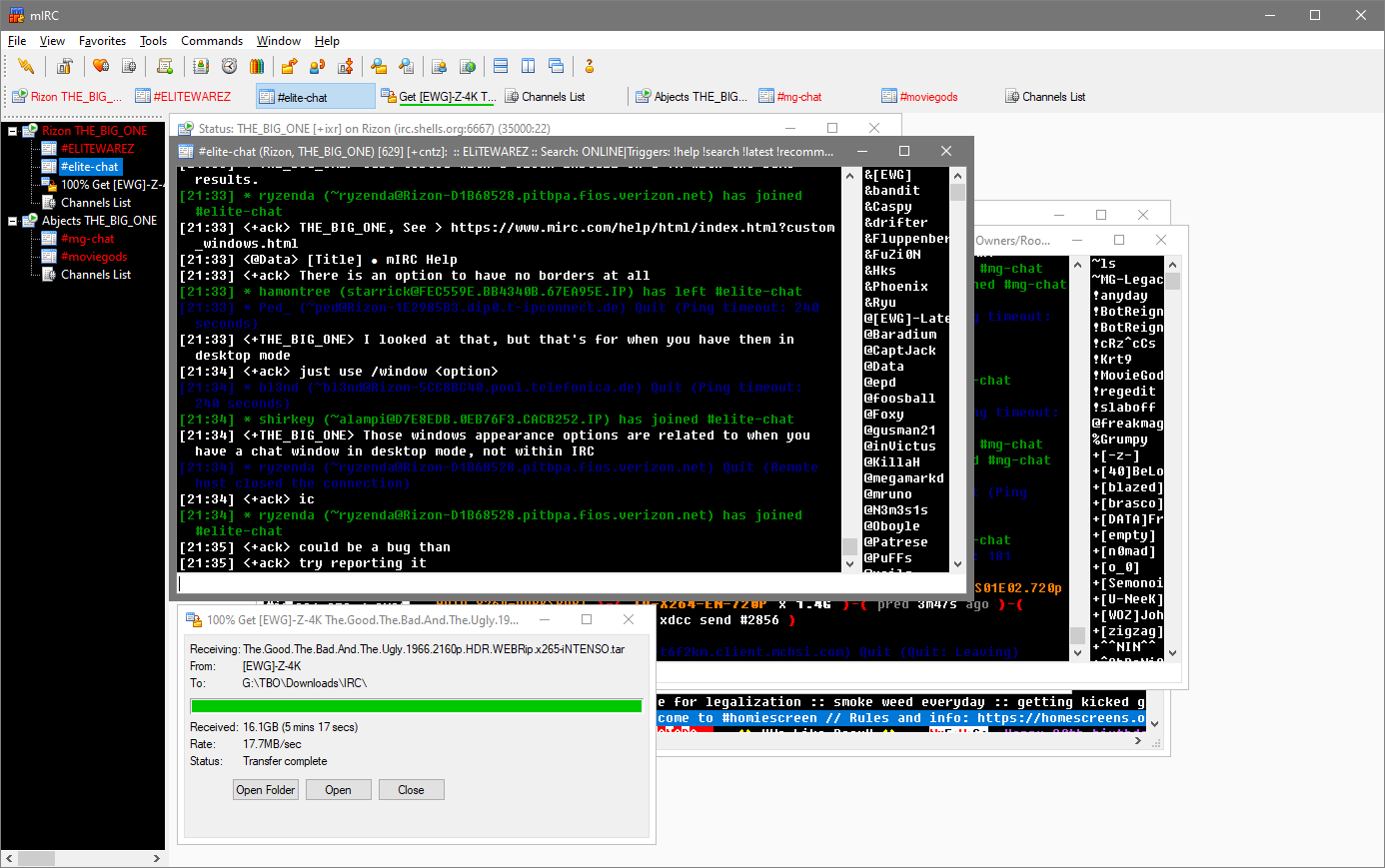Select Channels List under Abjects in the treebar

tap(96, 275)
